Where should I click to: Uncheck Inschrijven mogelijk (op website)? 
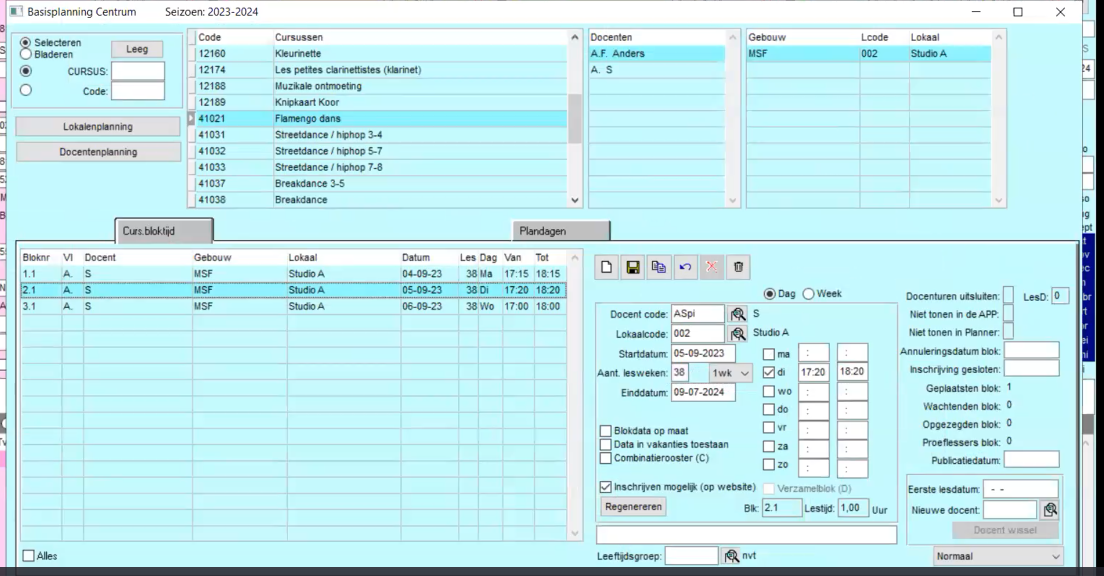(606, 487)
